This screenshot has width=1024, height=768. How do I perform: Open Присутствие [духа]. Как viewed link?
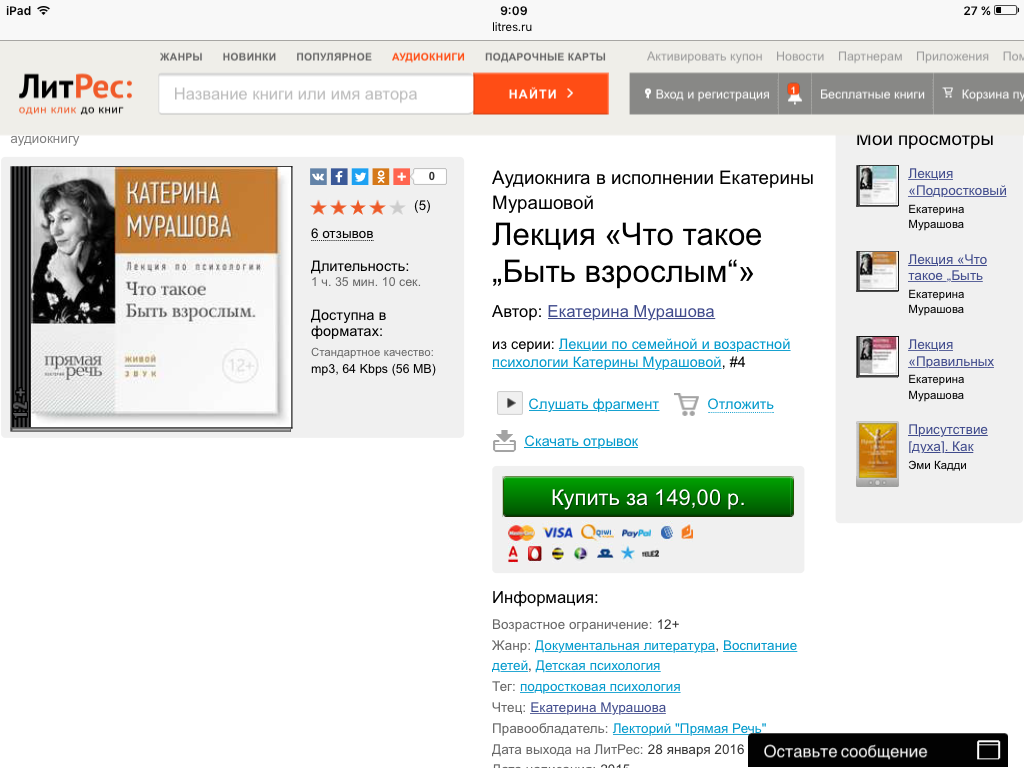[948, 438]
